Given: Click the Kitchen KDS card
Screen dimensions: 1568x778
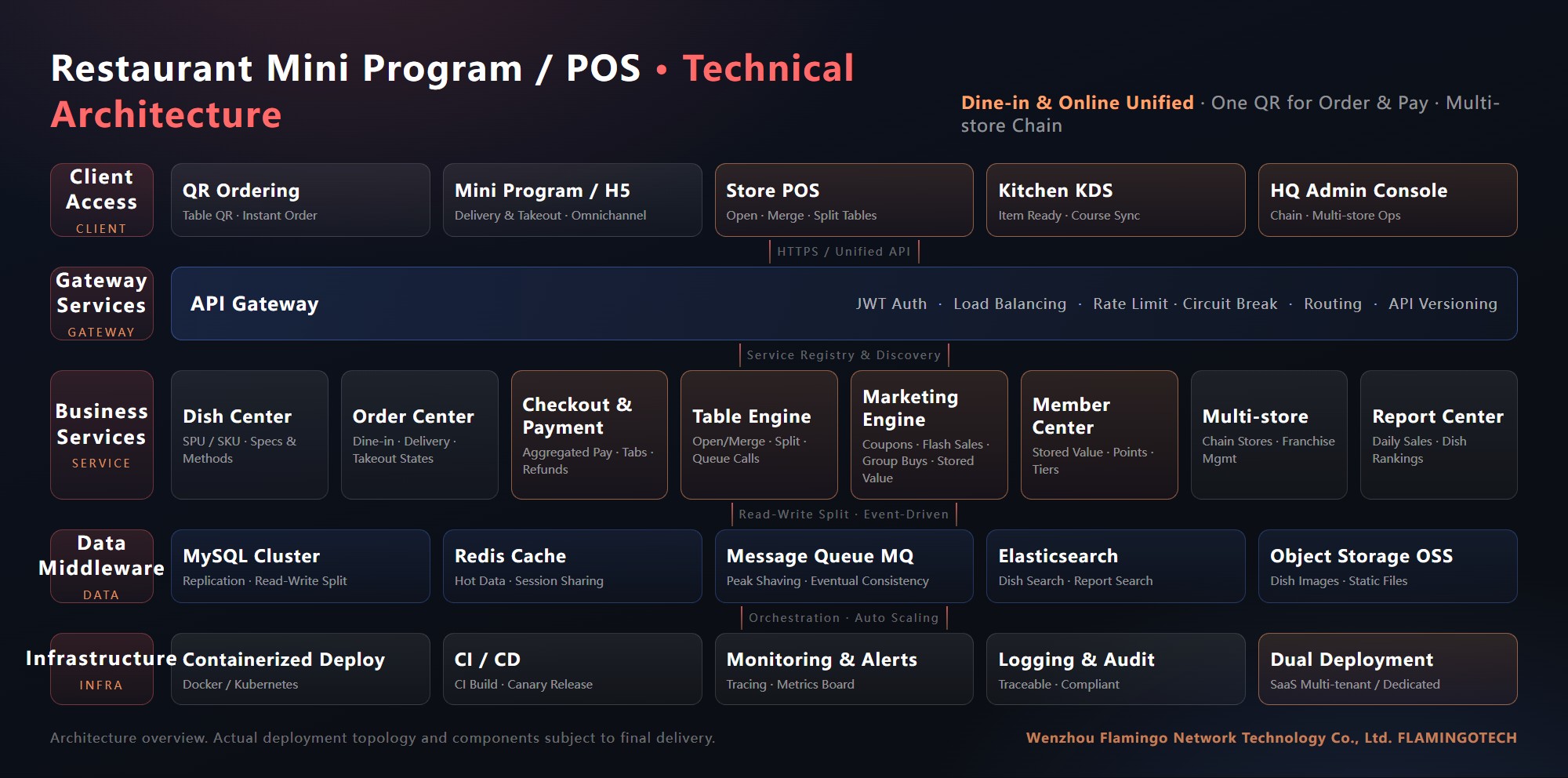Looking at the screenshot, I should click(x=1116, y=200).
